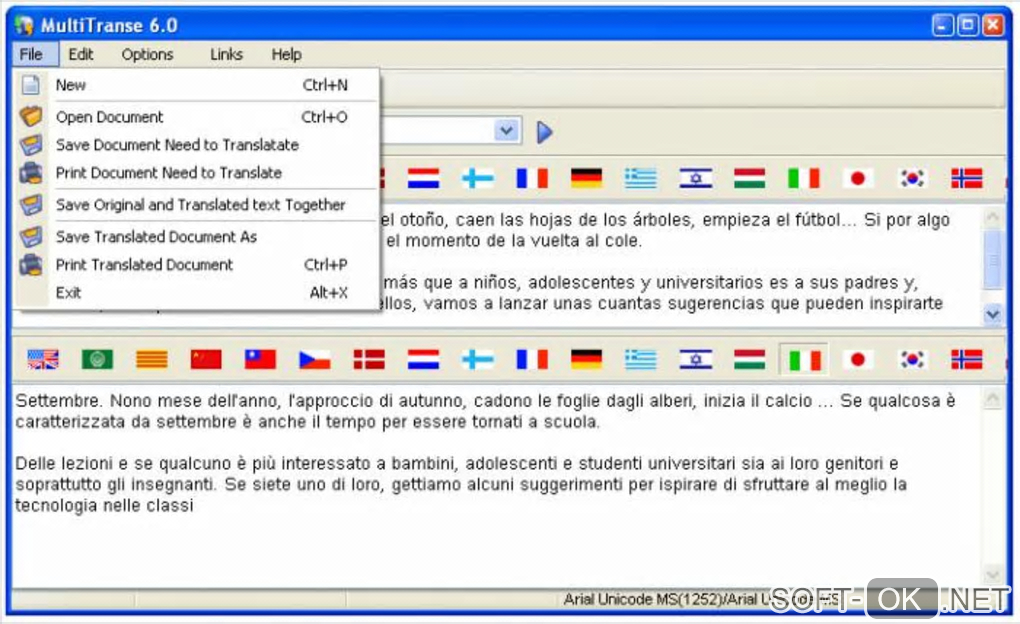Screen dimensions: 1020x624
Task: Click the Arial Unicode MS(1252) status bar text
Action: [703, 599]
